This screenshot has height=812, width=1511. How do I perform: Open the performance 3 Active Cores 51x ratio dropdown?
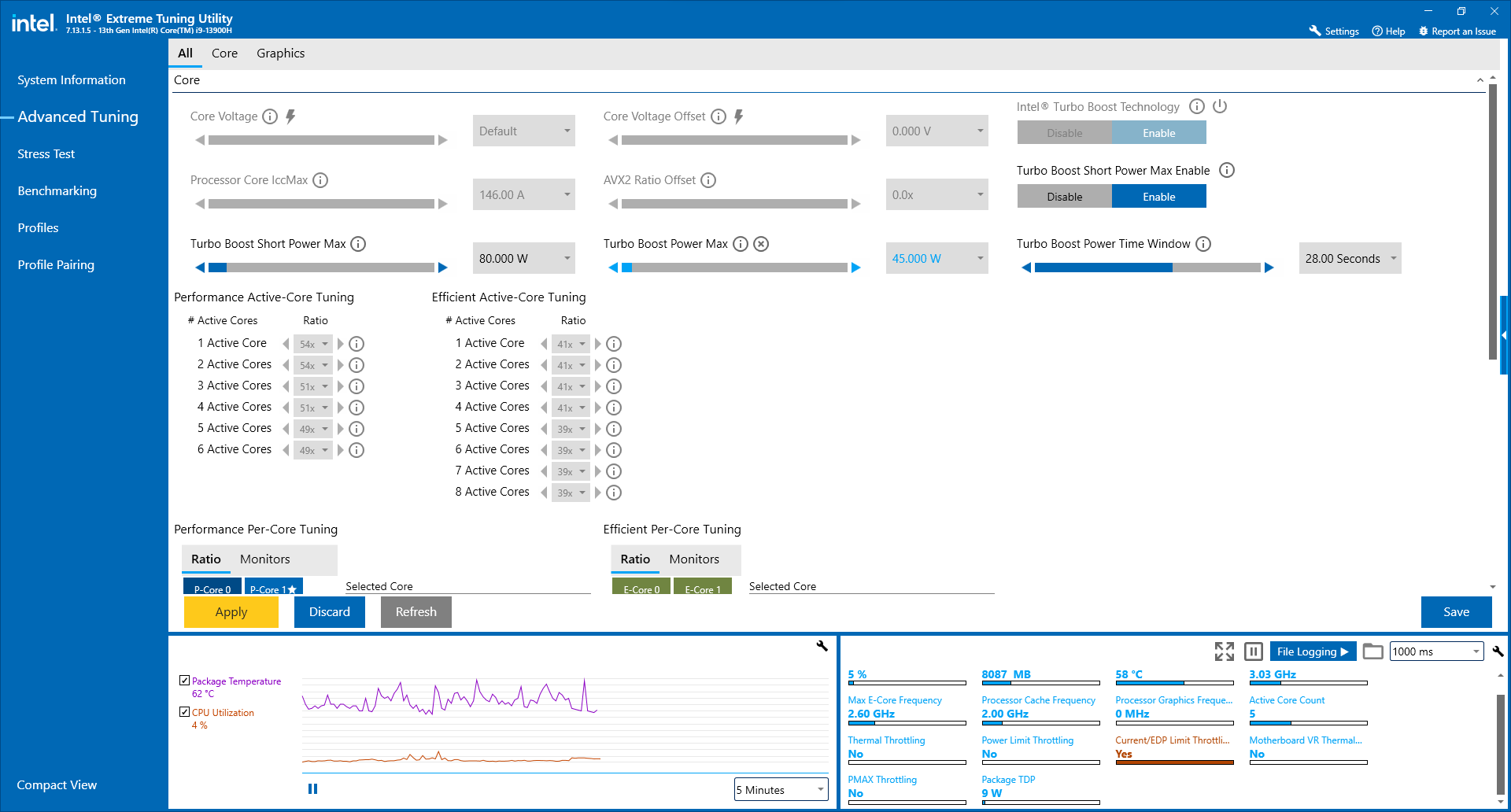pyautogui.click(x=313, y=386)
